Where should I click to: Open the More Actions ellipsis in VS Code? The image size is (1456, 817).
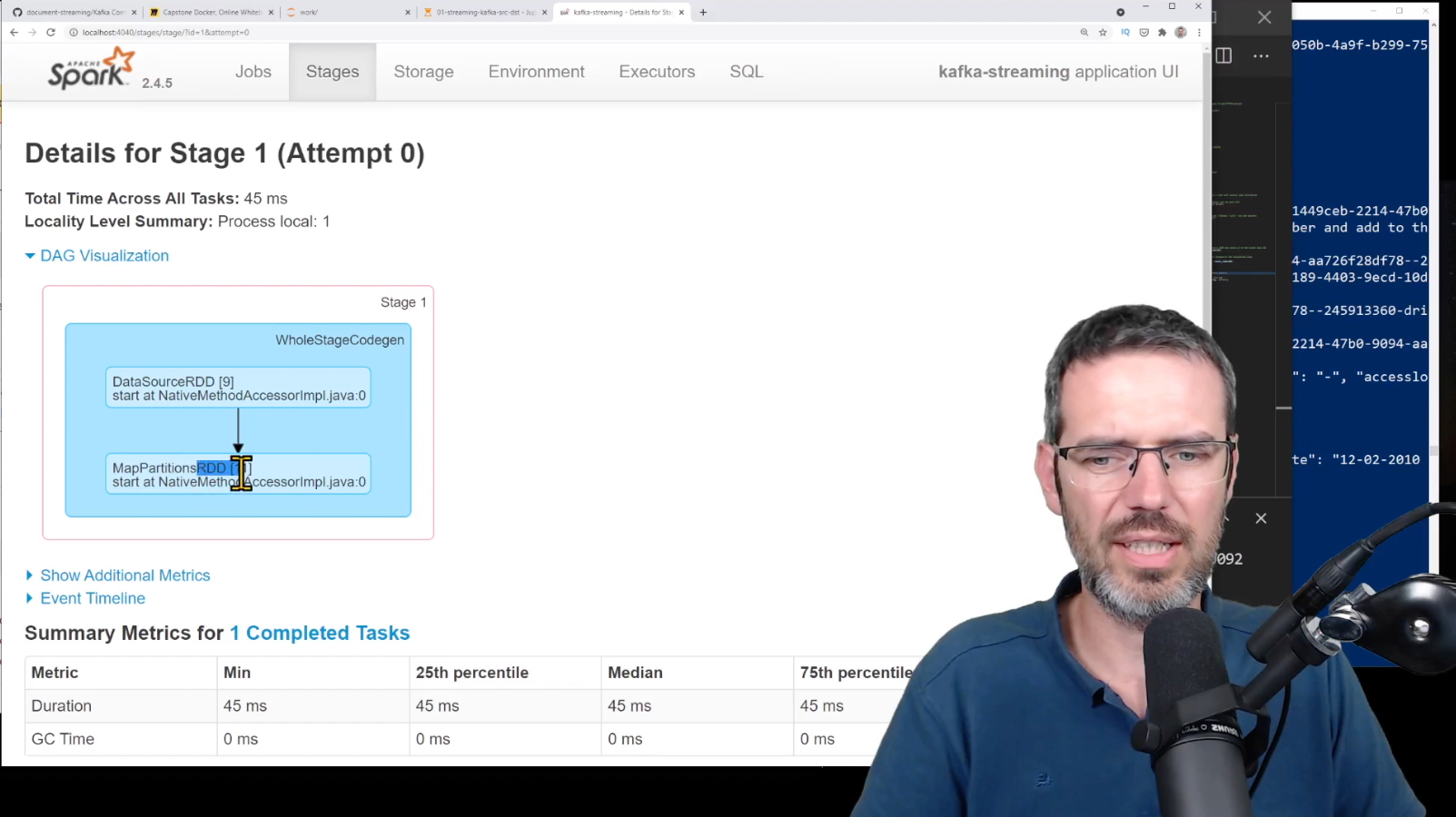click(x=1261, y=55)
